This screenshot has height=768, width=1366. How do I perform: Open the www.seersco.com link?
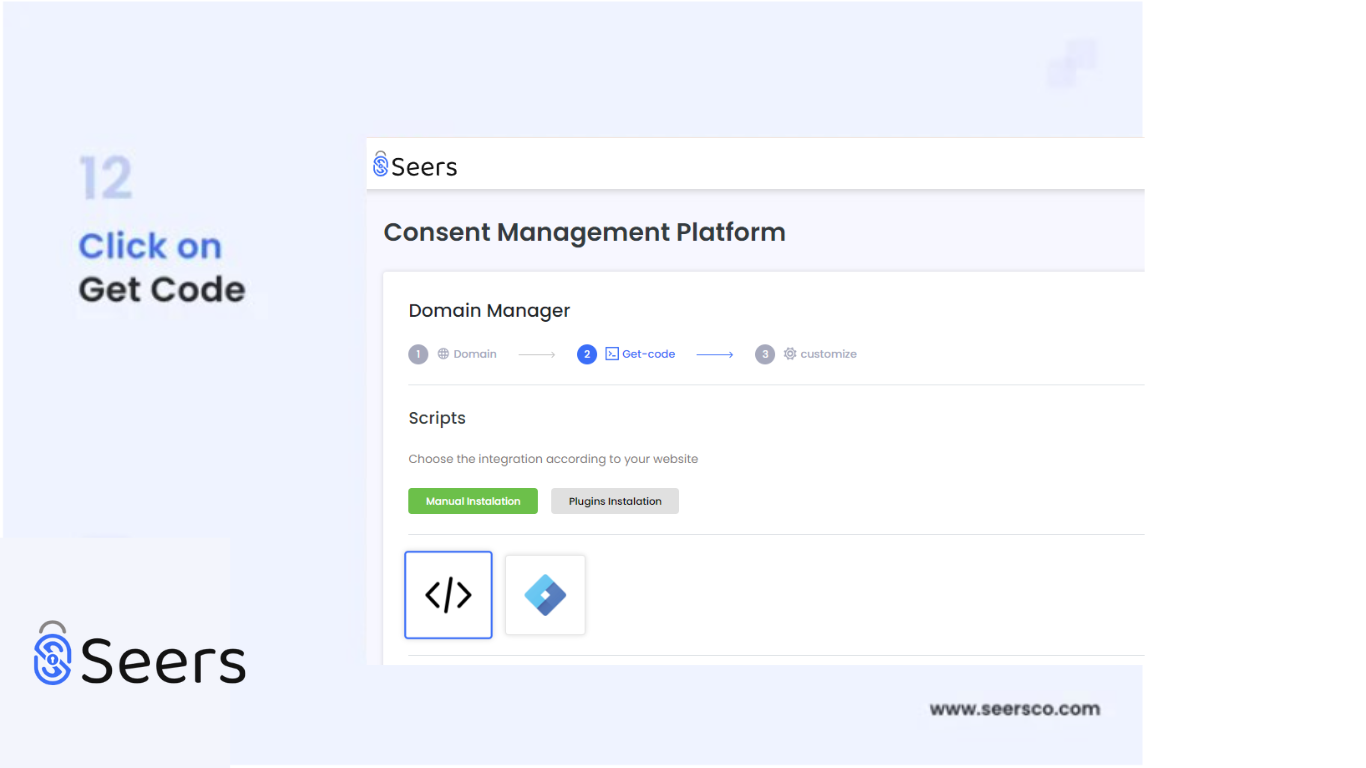[x=1015, y=709]
